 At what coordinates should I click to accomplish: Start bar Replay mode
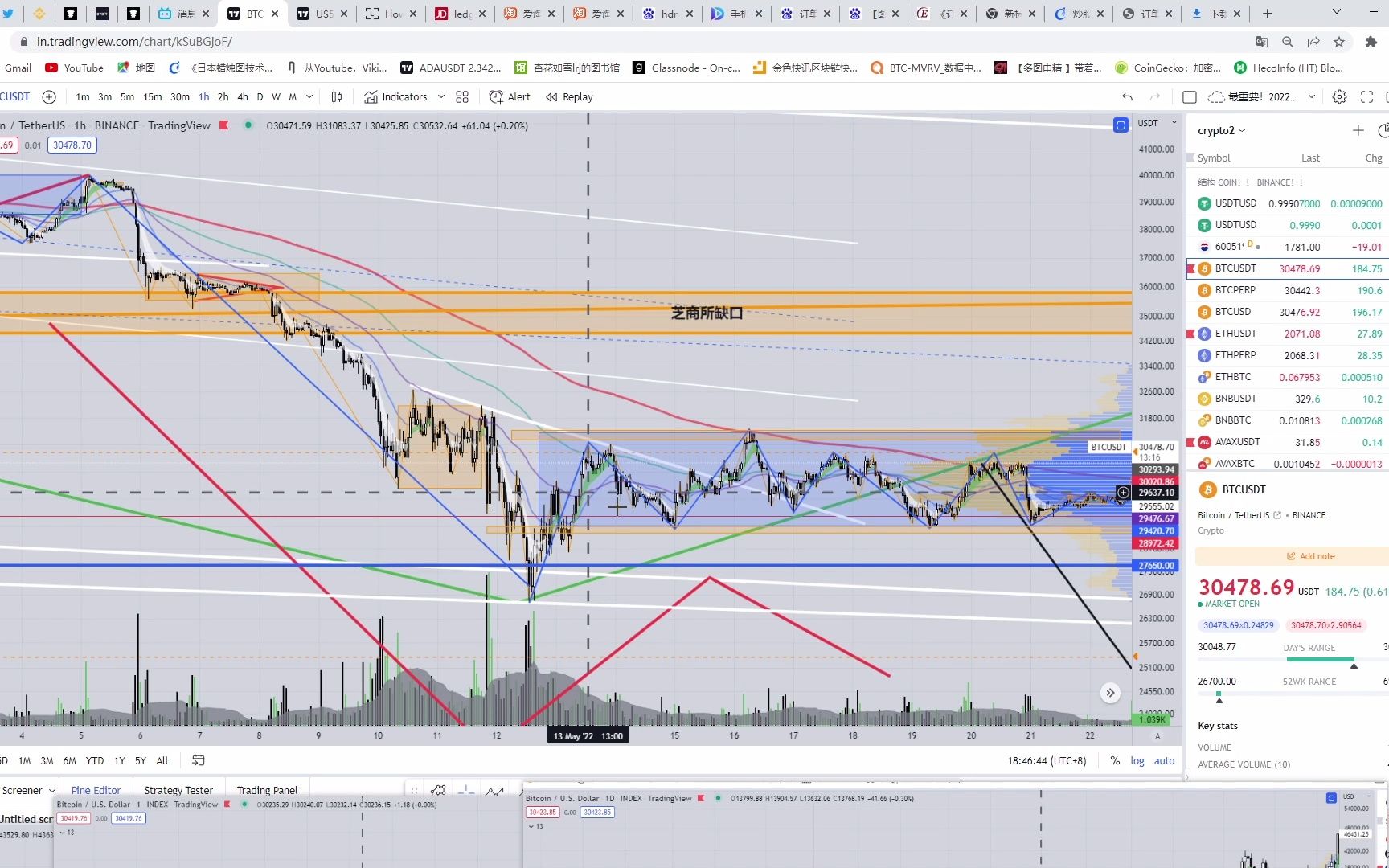click(x=569, y=97)
